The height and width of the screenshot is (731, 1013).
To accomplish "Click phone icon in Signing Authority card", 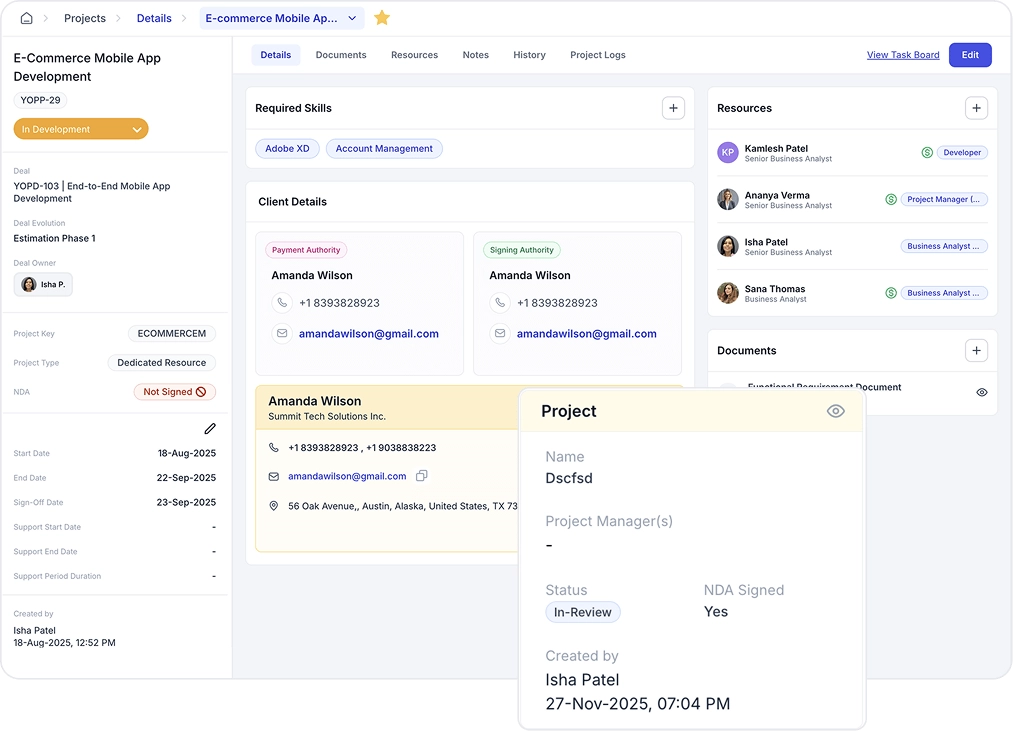I will (499, 302).
